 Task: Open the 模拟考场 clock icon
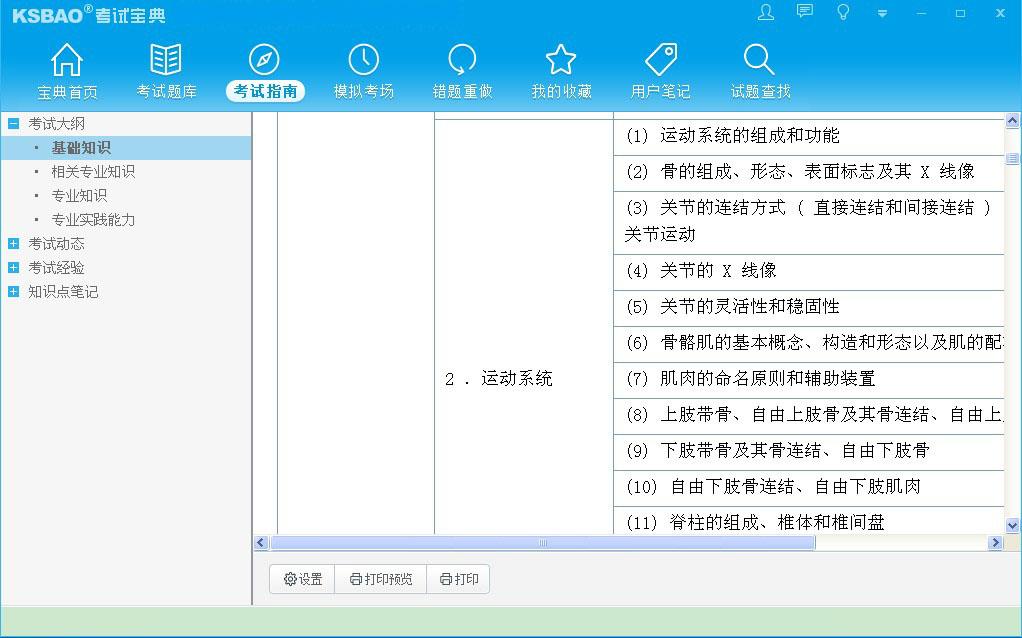[x=364, y=60]
